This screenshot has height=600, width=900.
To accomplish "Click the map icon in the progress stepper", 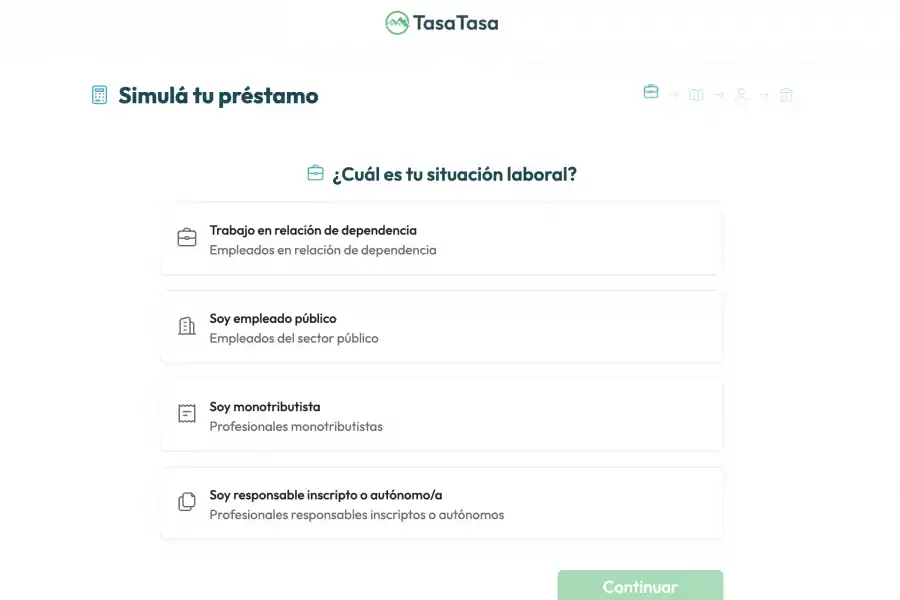I will point(696,95).
